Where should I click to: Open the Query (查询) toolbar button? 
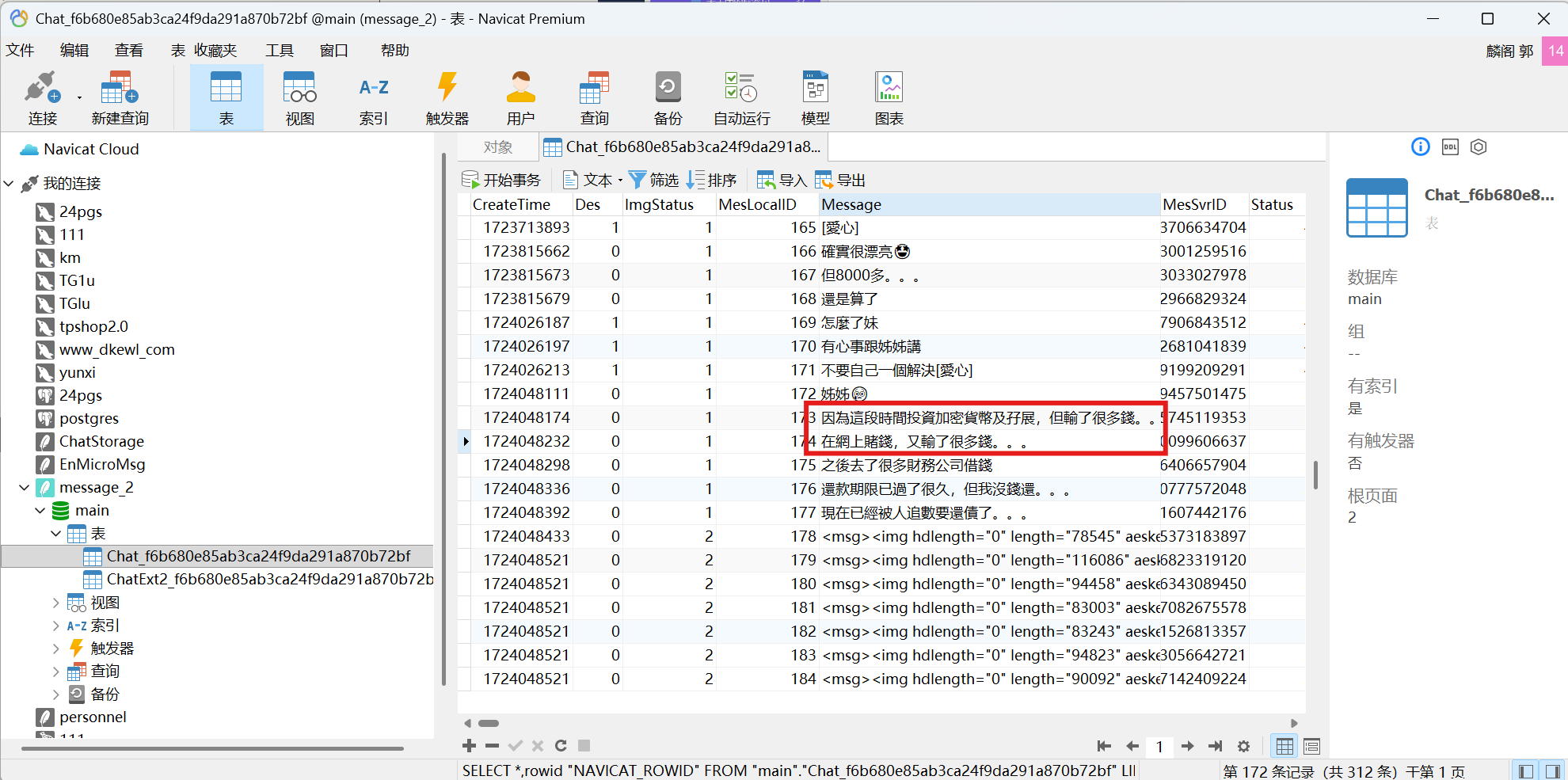click(x=595, y=97)
